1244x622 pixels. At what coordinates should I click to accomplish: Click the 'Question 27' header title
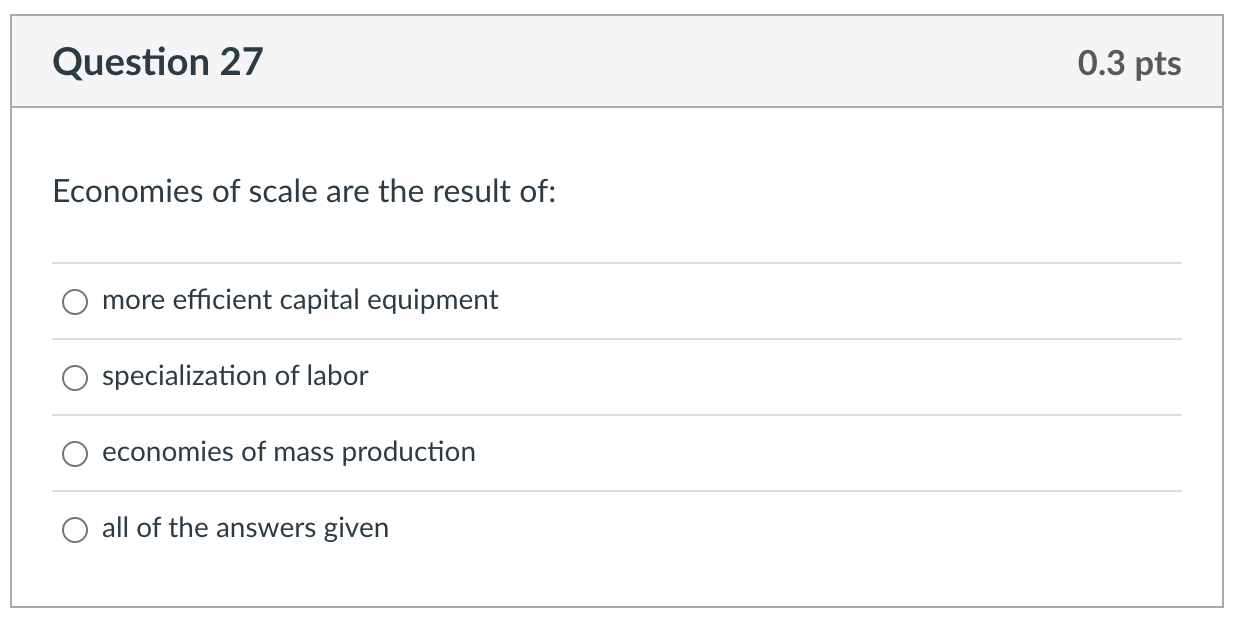pos(160,62)
